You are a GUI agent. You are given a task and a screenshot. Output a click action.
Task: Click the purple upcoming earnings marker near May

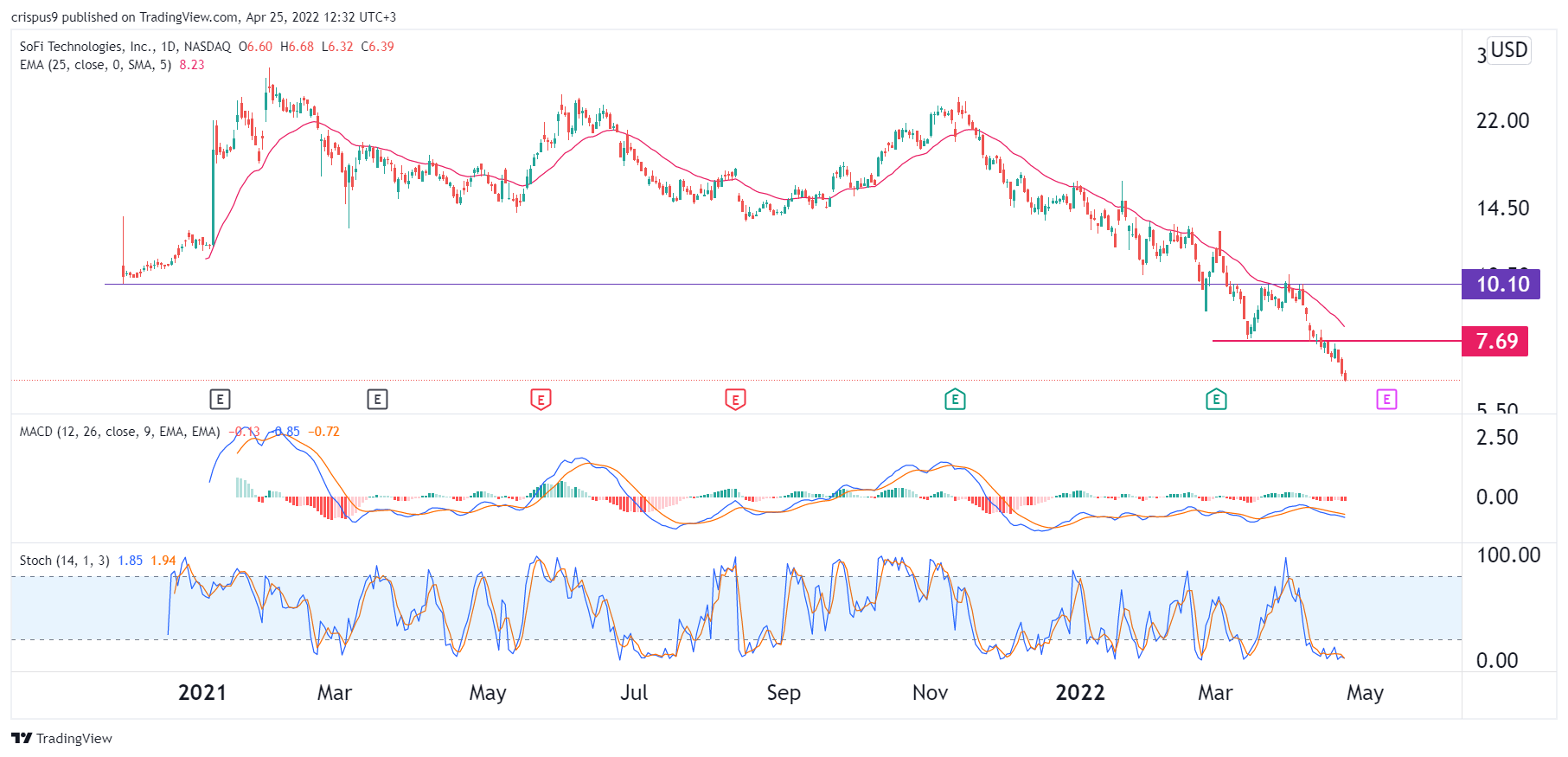coord(1386,399)
